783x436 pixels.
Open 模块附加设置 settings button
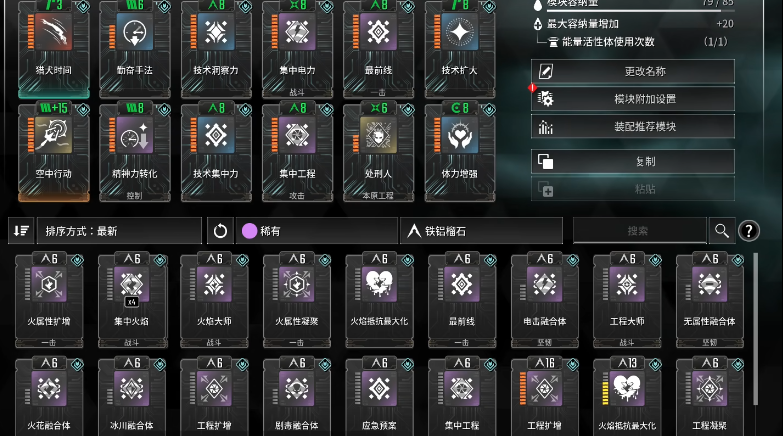tap(633, 99)
